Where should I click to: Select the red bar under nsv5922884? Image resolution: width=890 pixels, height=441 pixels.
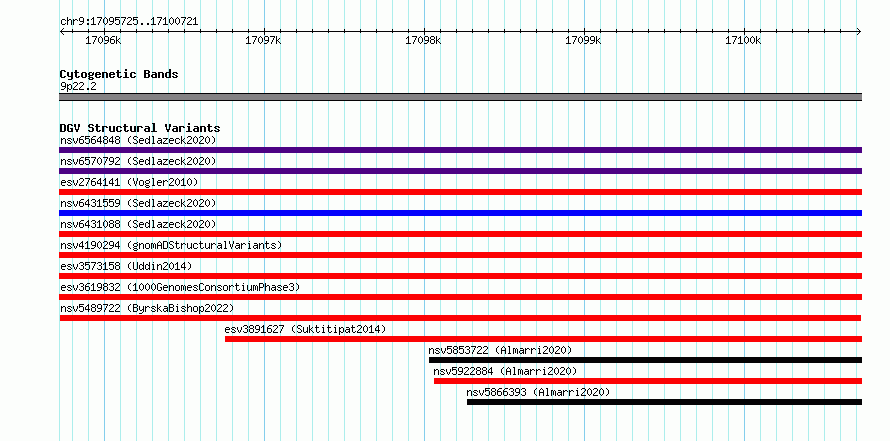[x=648, y=381]
